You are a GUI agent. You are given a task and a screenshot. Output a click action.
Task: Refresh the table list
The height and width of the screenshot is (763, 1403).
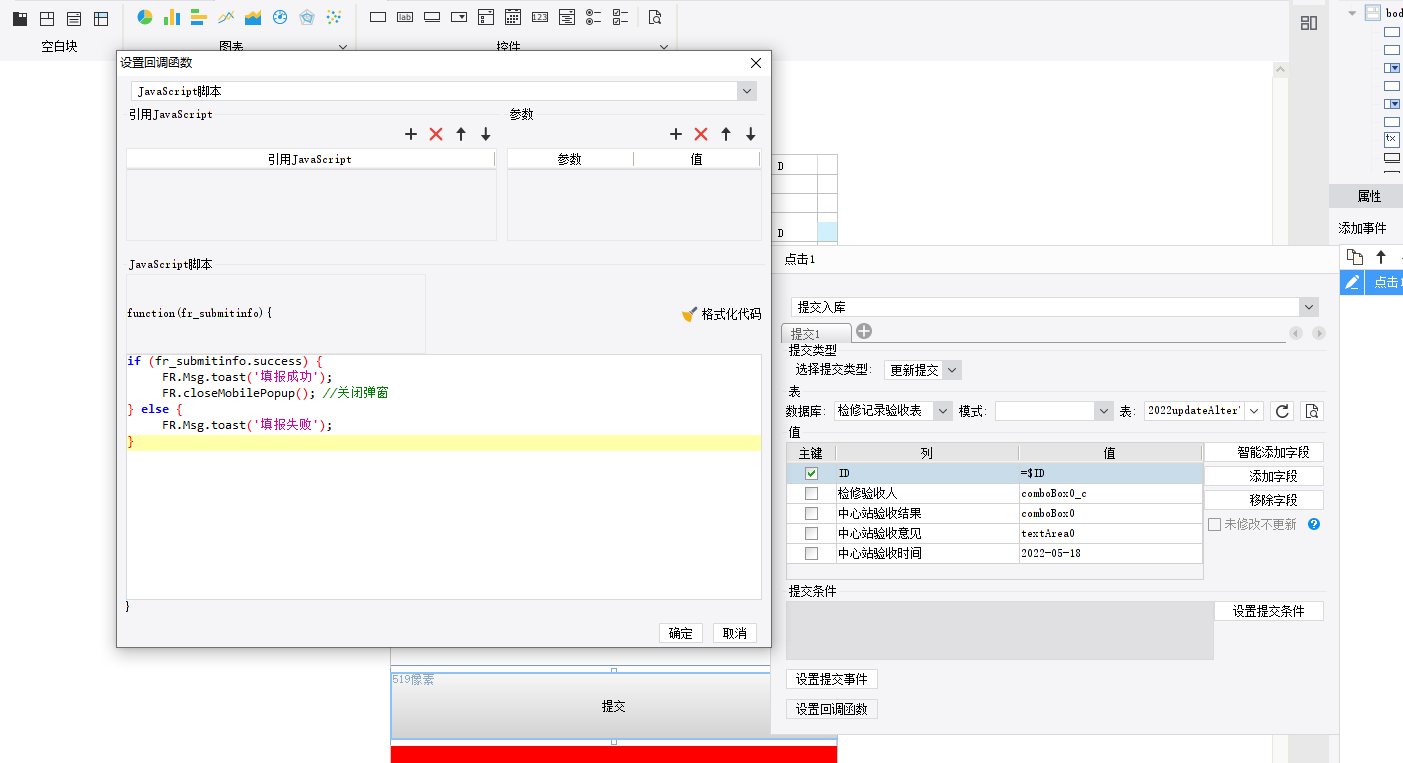point(1282,411)
